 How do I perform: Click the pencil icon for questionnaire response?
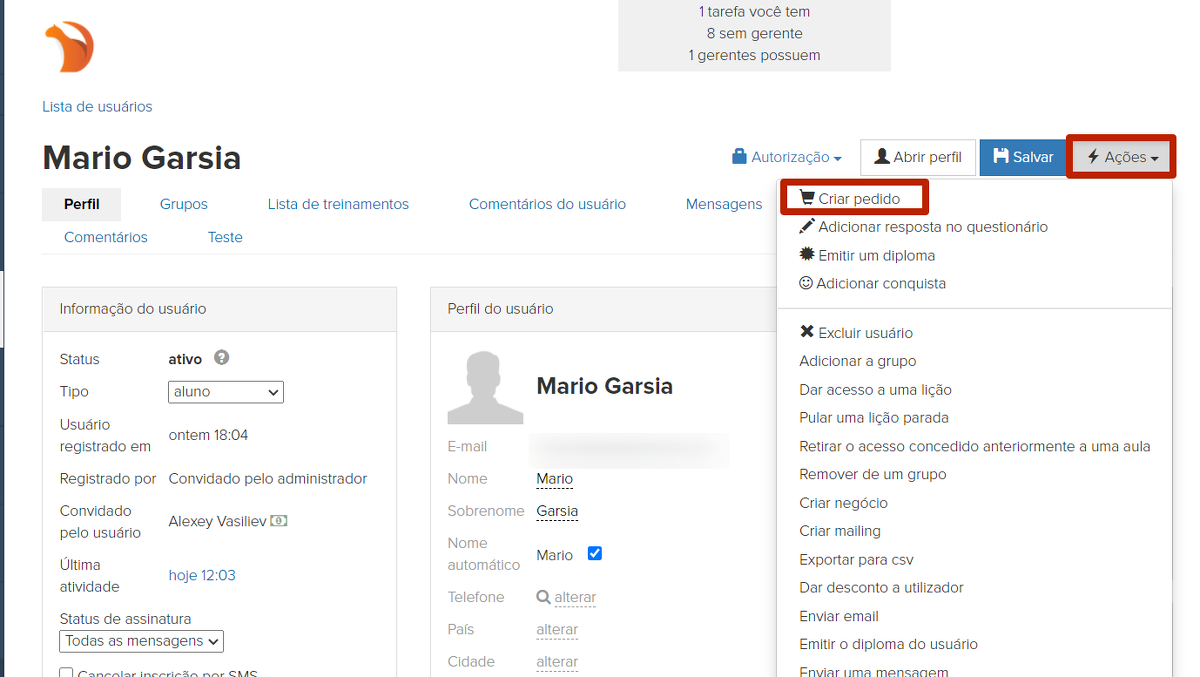click(x=807, y=227)
